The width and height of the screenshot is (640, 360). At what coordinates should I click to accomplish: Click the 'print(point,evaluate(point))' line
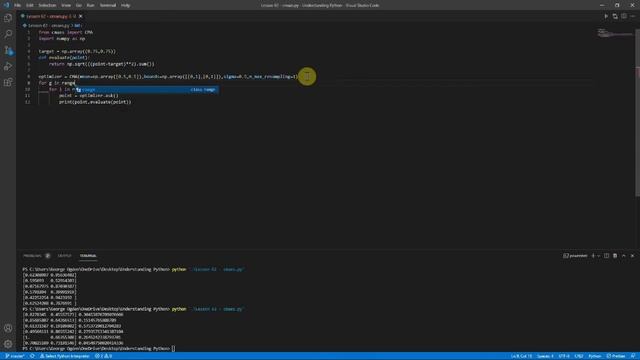[x=95, y=102]
